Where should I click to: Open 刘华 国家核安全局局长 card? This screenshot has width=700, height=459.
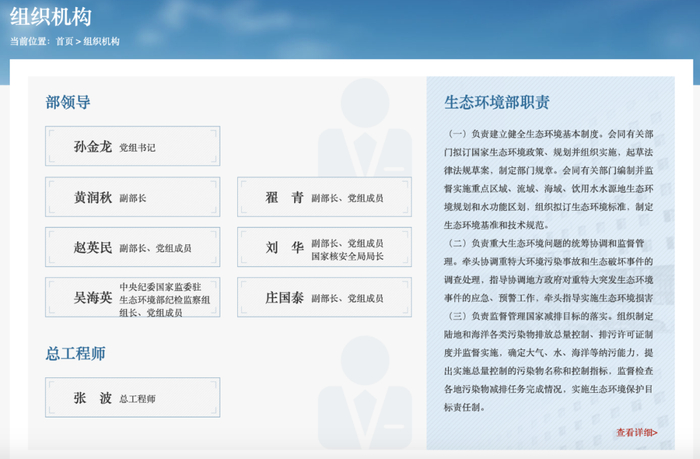[x=325, y=247]
